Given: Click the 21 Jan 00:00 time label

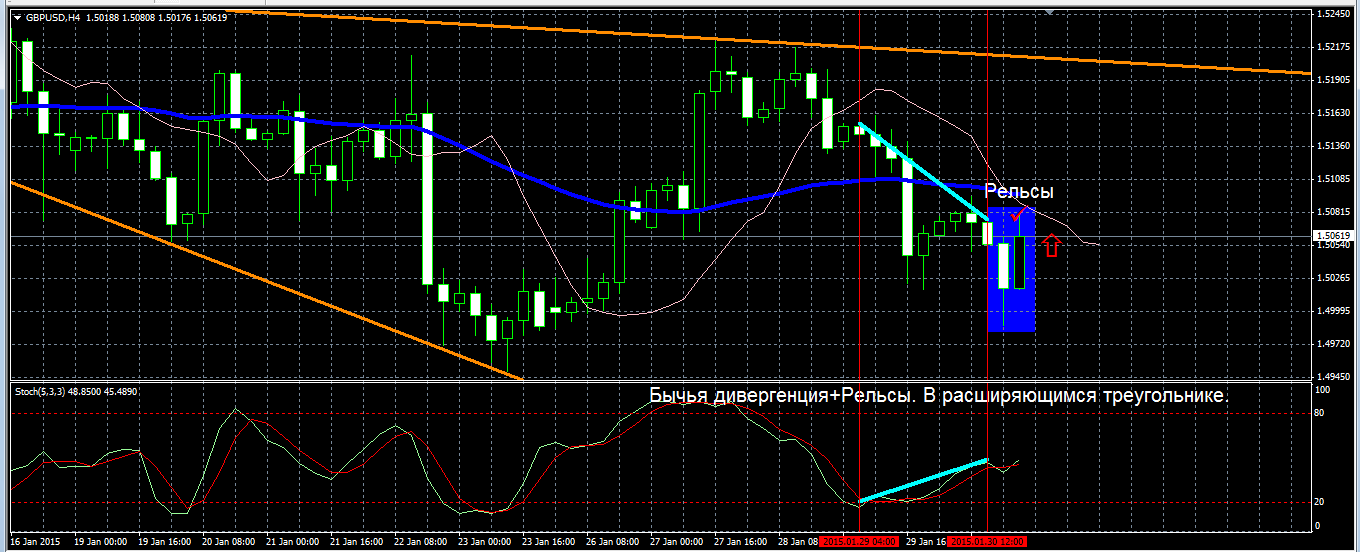Looking at the screenshot, I should pos(295,541).
